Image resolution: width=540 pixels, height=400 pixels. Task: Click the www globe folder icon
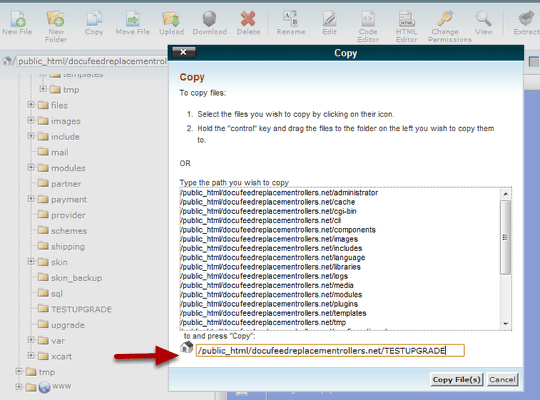[x=44, y=387]
